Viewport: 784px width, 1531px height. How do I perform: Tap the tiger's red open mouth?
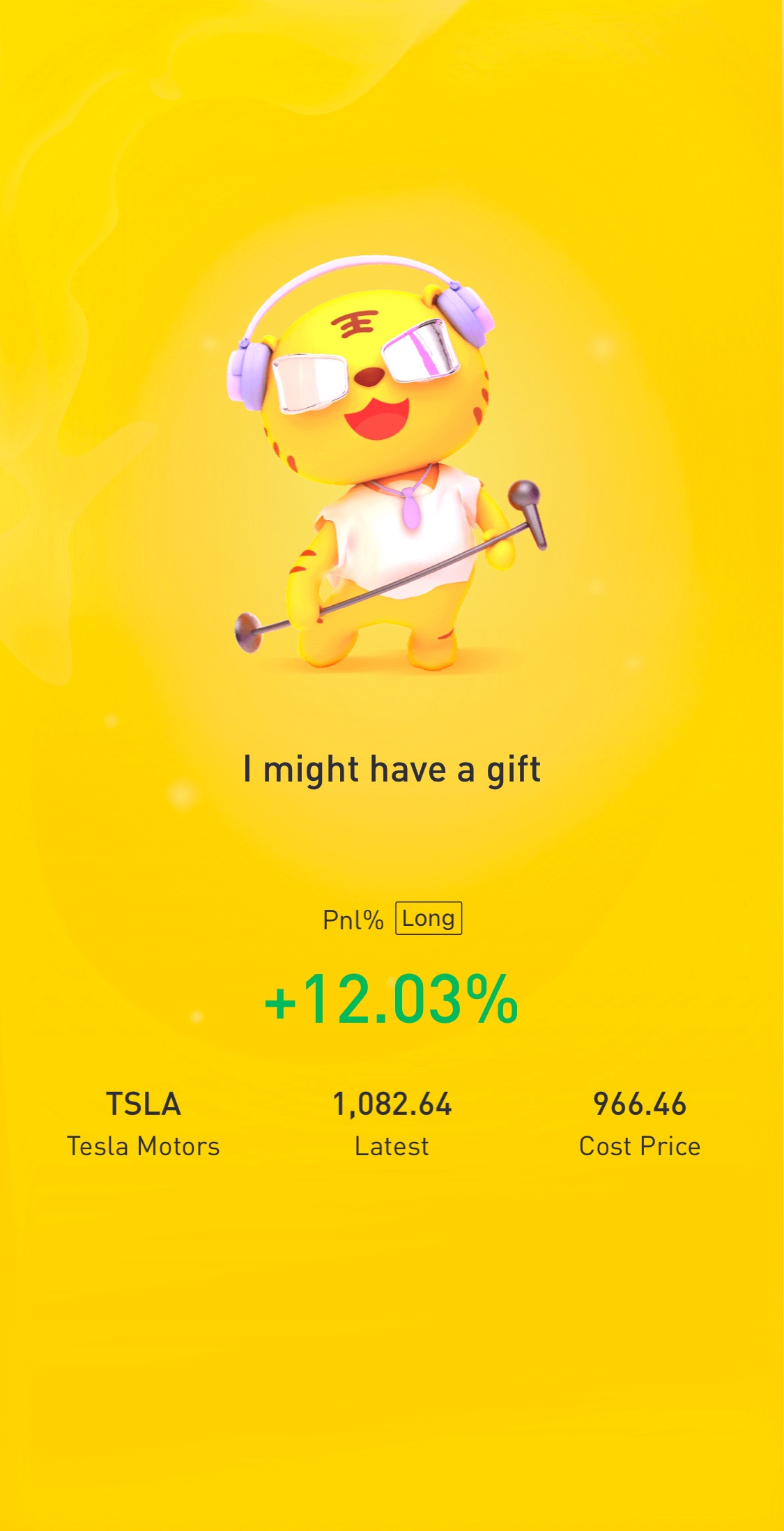click(x=376, y=419)
